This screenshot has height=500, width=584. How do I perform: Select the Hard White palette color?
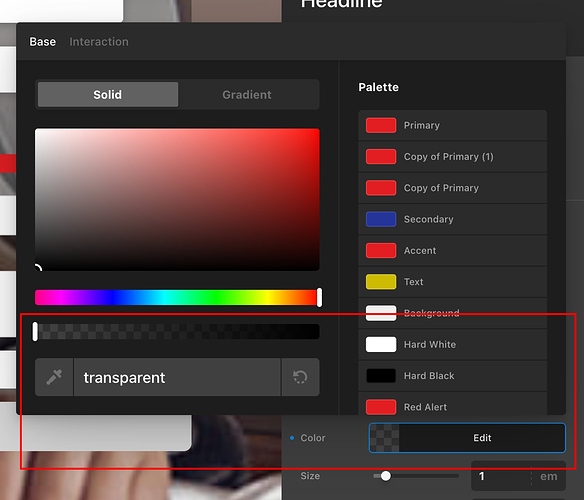coord(452,344)
